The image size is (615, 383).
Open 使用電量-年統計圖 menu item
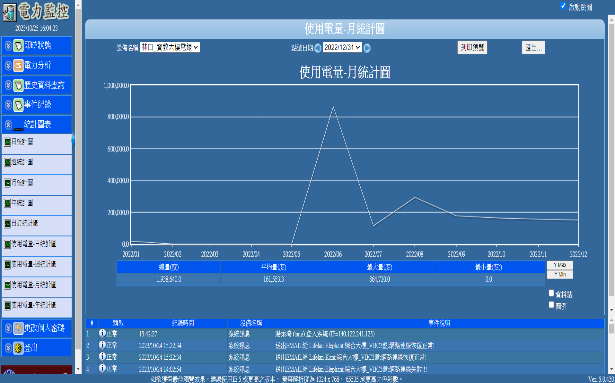[x=36, y=307]
